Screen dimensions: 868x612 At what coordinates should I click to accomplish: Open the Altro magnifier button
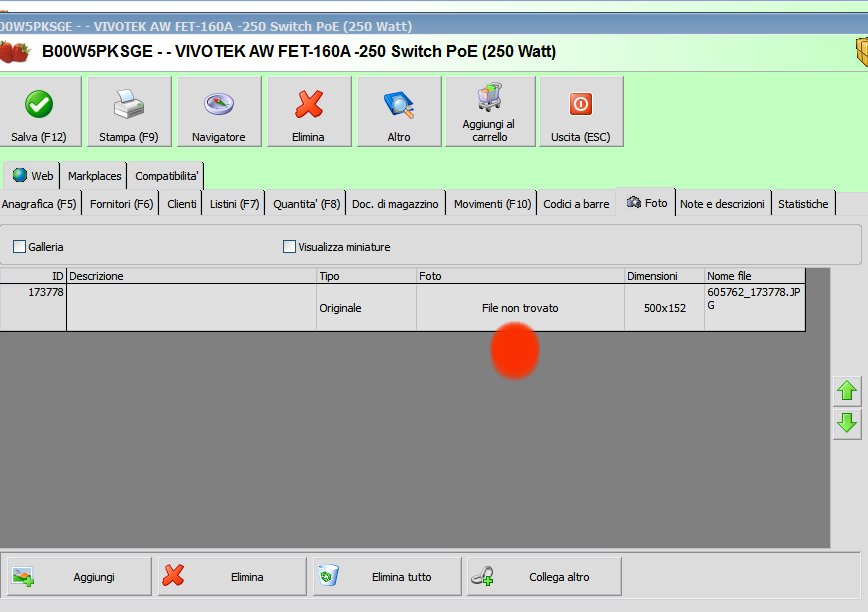click(399, 112)
